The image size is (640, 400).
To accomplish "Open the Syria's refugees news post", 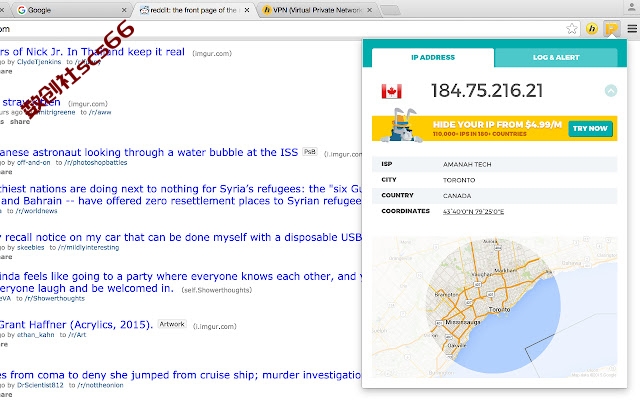I will pyautogui.click(x=181, y=195).
